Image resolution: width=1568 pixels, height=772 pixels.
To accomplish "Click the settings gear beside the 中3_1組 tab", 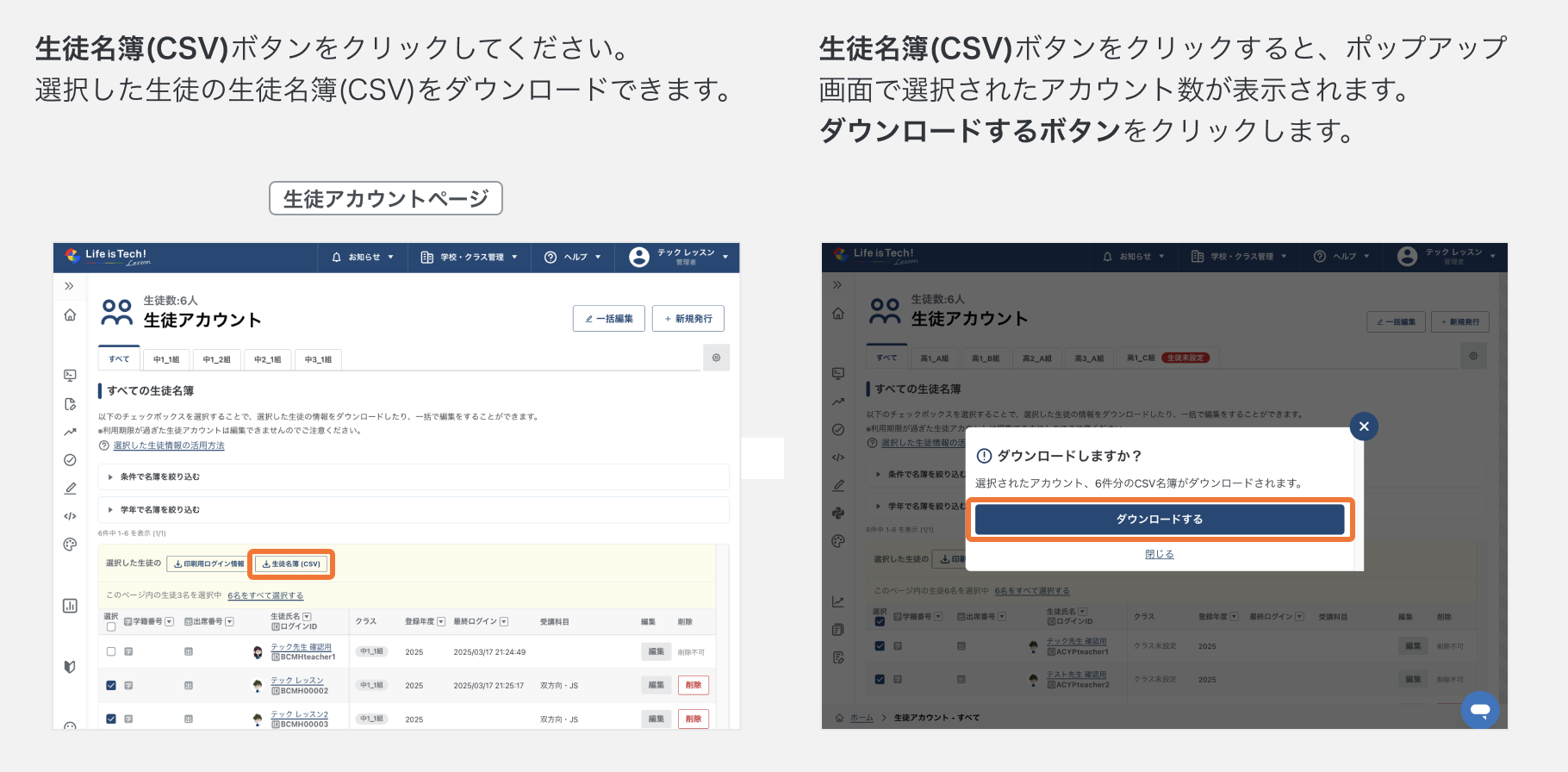I will click(716, 358).
